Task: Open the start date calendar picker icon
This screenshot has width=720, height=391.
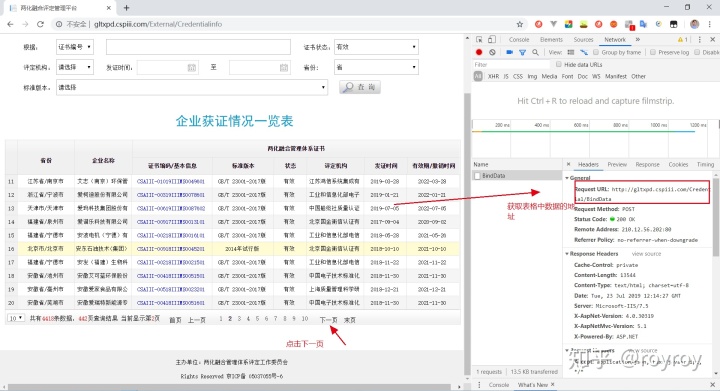Action: [x=191, y=67]
